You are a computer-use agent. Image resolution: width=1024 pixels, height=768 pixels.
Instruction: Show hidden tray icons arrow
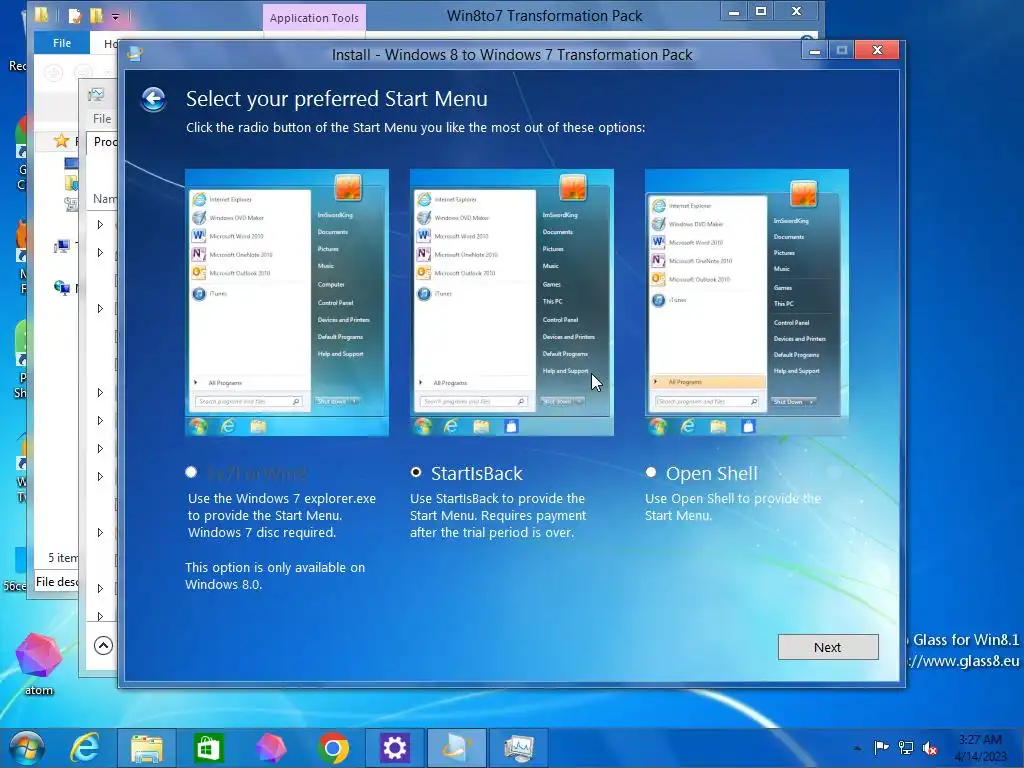(x=857, y=748)
